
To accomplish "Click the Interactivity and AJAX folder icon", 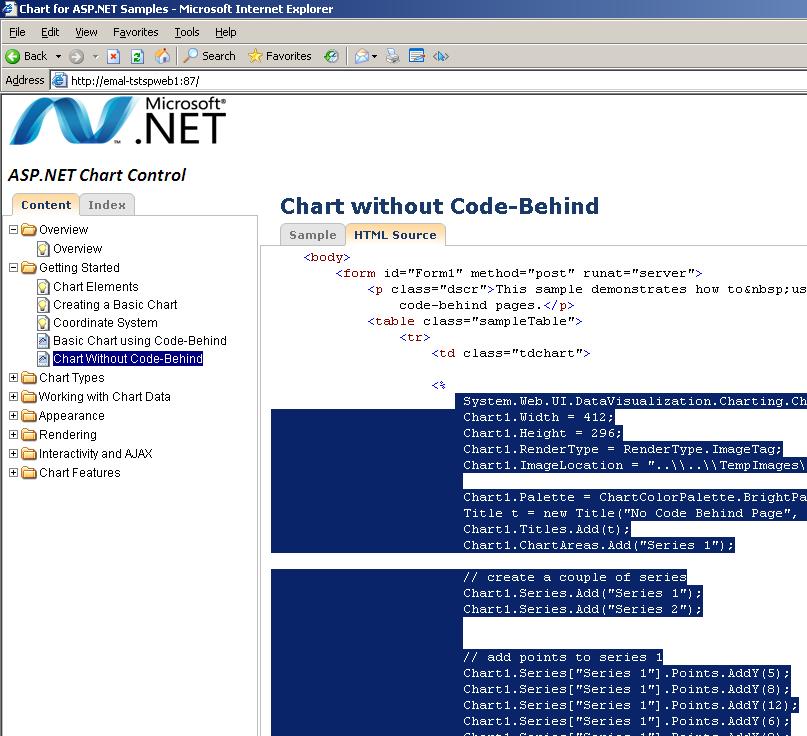I will (29, 454).
